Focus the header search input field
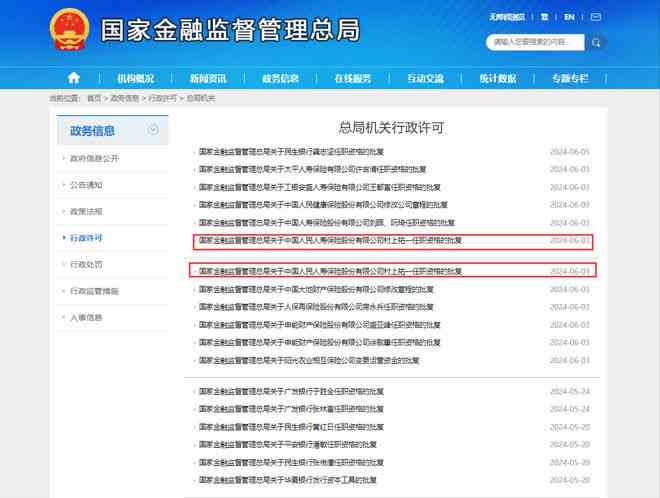This screenshot has width=660, height=498. point(535,42)
